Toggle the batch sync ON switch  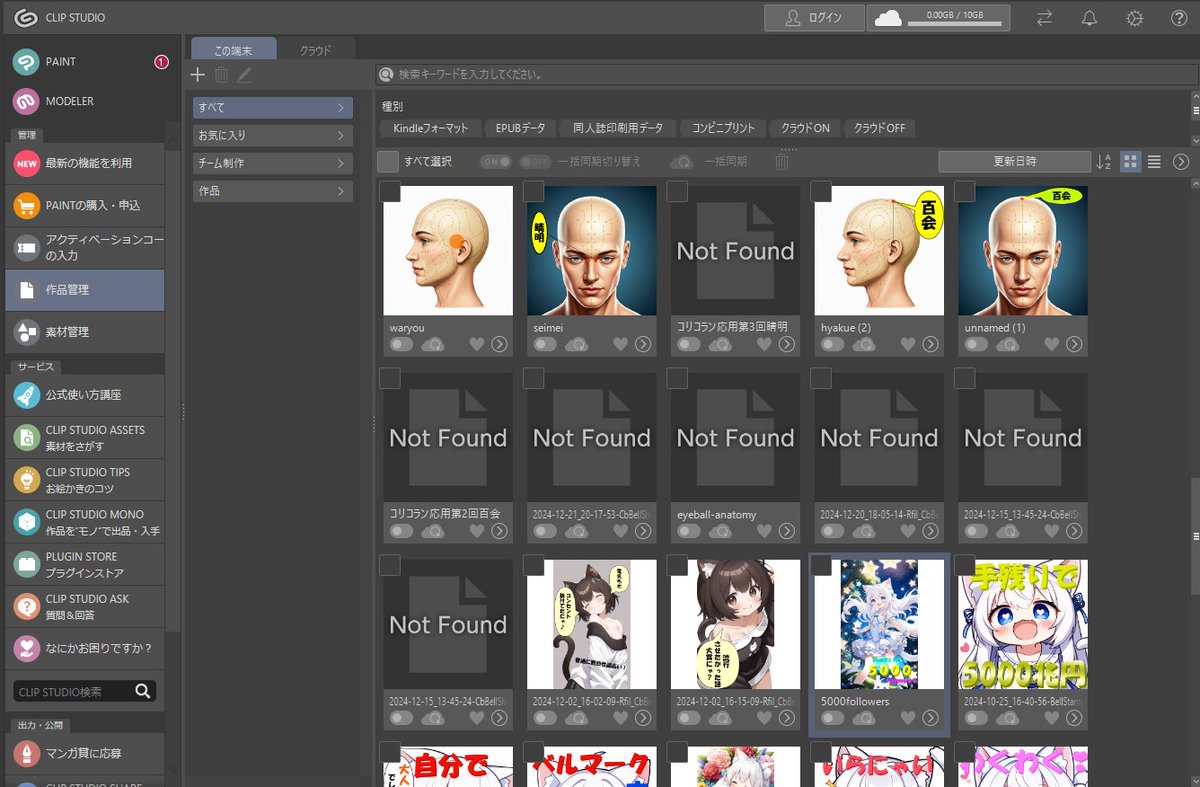(x=496, y=161)
